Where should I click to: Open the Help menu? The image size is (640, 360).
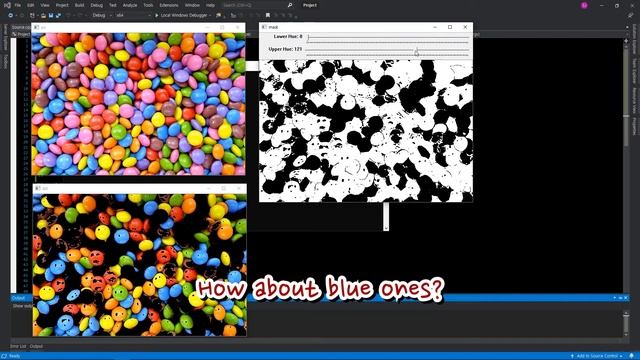[x=210, y=5]
